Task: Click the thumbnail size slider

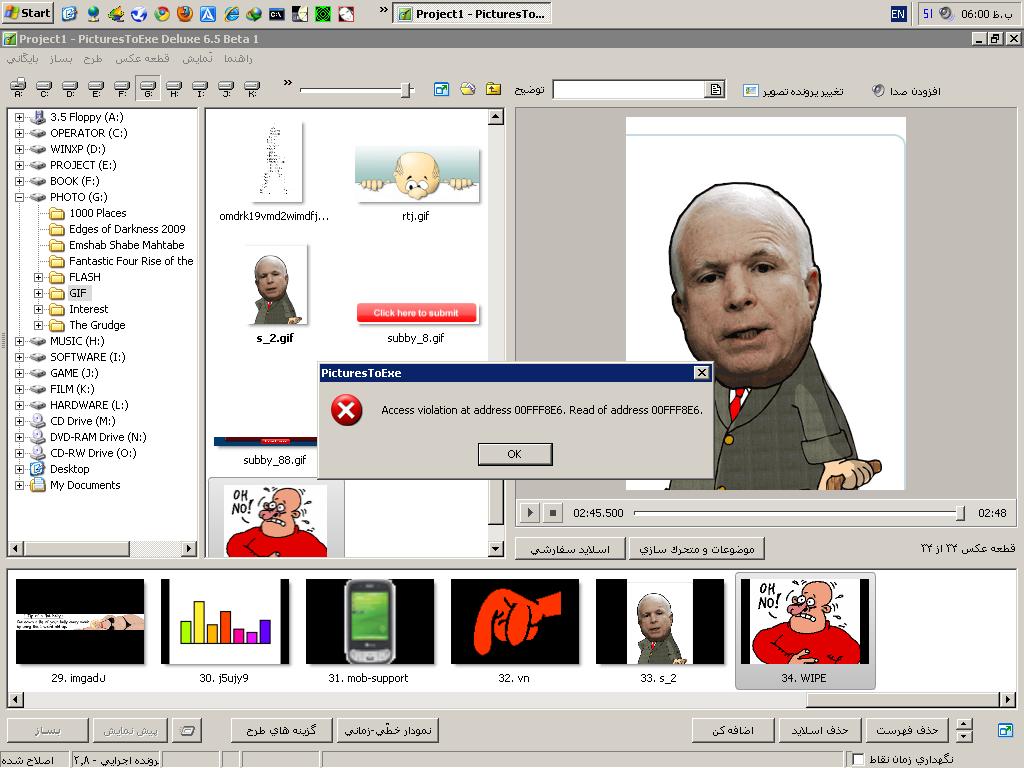Action: tap(406, 90)
